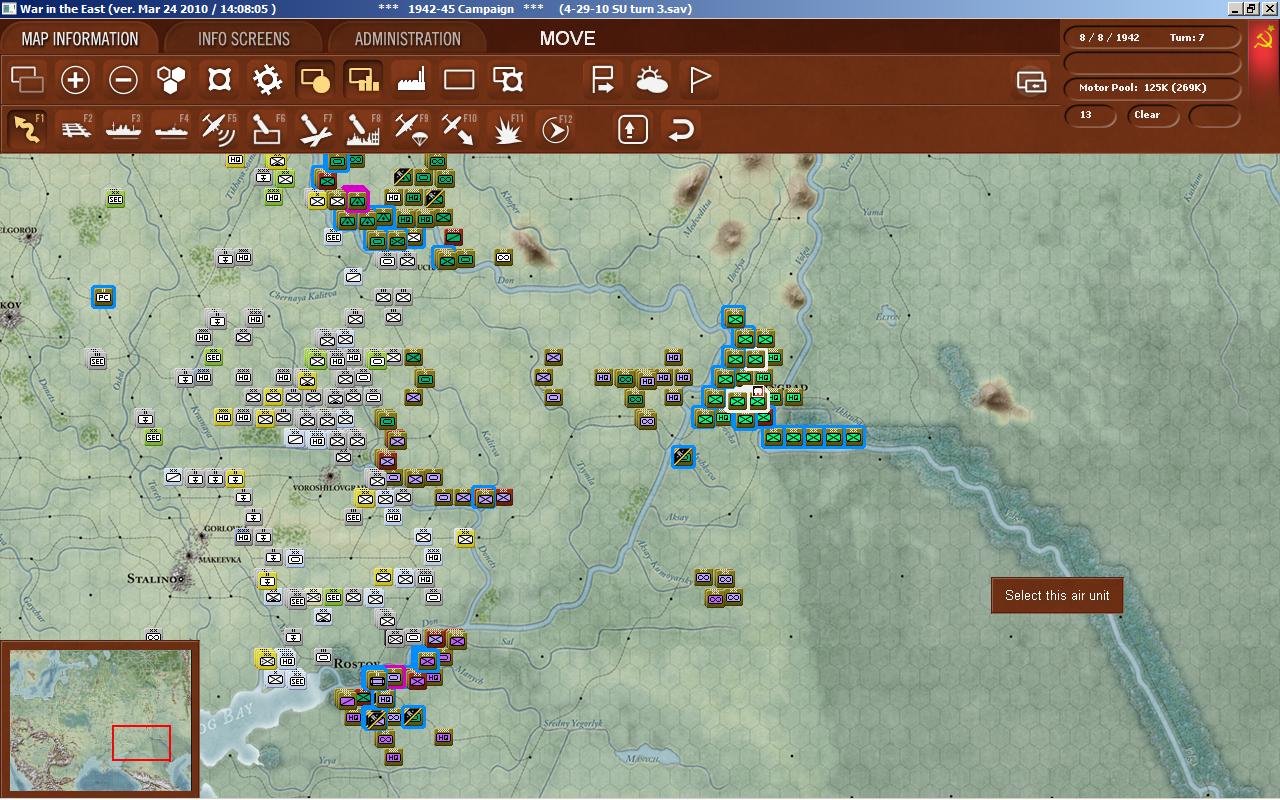This screenshot has height=800, width=1280.
Task: Select Bomb city mode (F8)
Action: click(x=363, y=129)
